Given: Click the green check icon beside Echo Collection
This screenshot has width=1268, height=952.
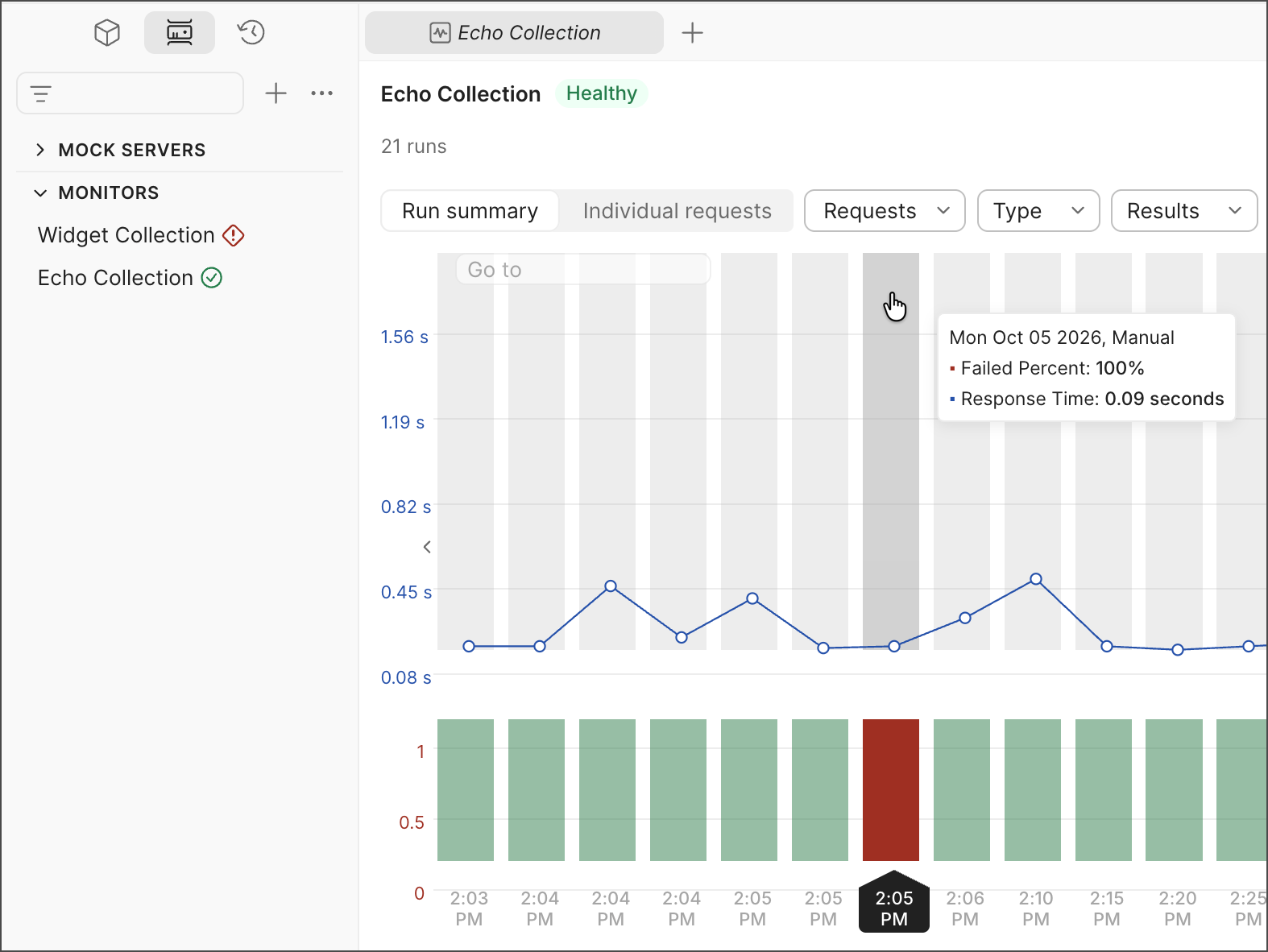Looking at the screenshot, I should [212, 278].
